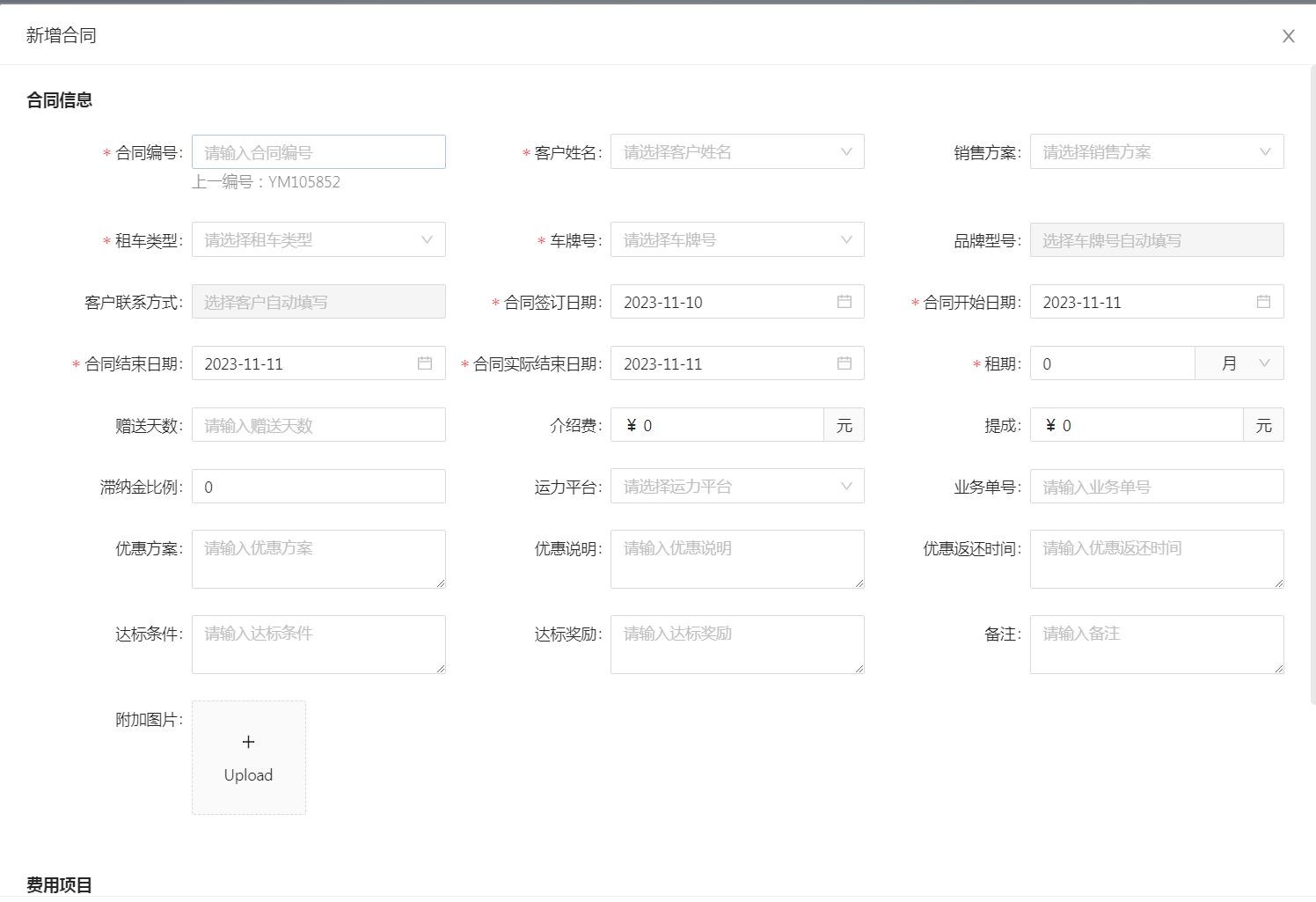
Task: Open the 租车类型 dropdown
Action: 318,240
